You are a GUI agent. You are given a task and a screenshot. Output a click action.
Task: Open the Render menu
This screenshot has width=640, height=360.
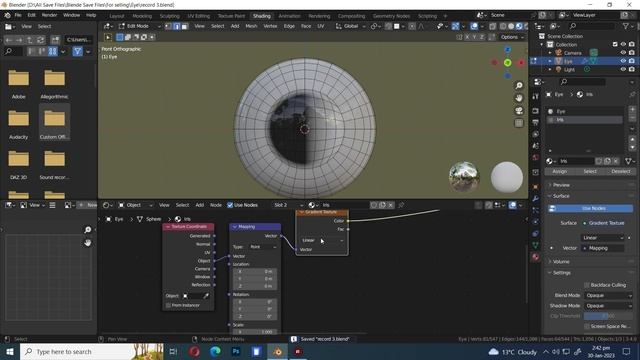click(x=49, y=15)
